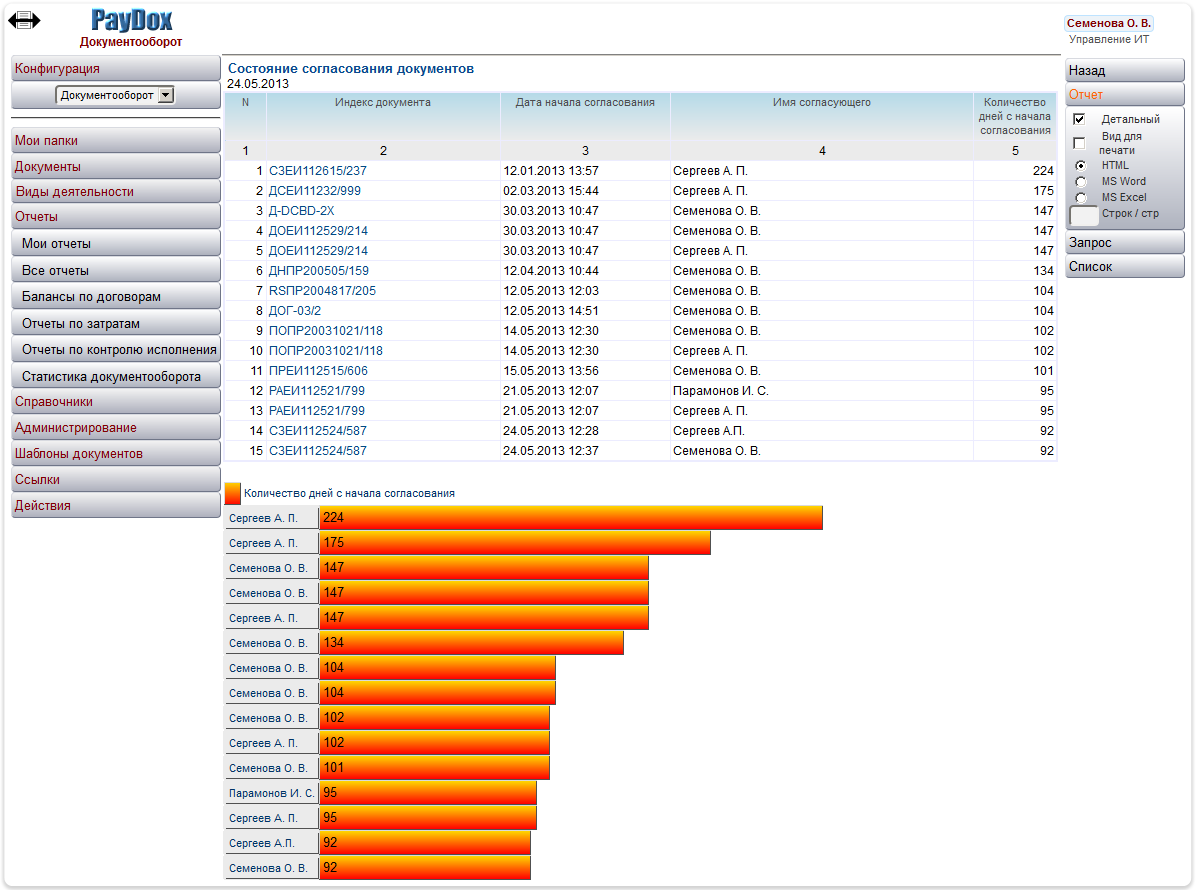Open Статистика документооборота report
This screenshot has height=890, width=1196.
pos(115,377)
